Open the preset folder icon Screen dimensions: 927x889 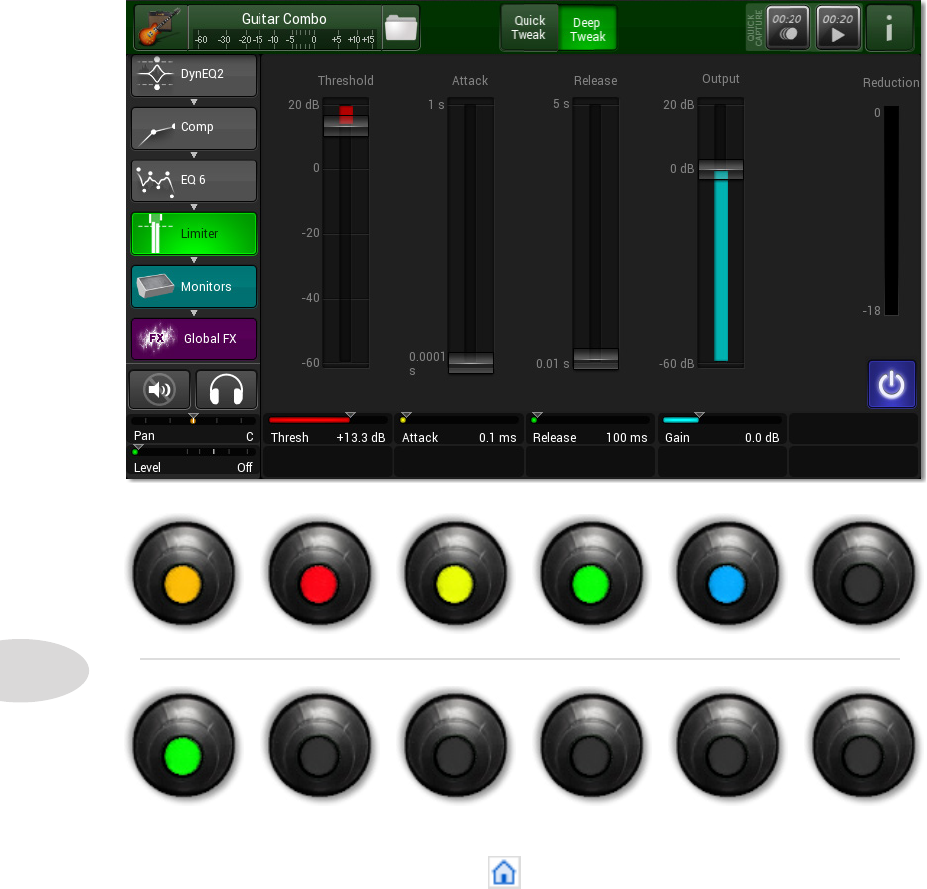[x=401, y=28]
